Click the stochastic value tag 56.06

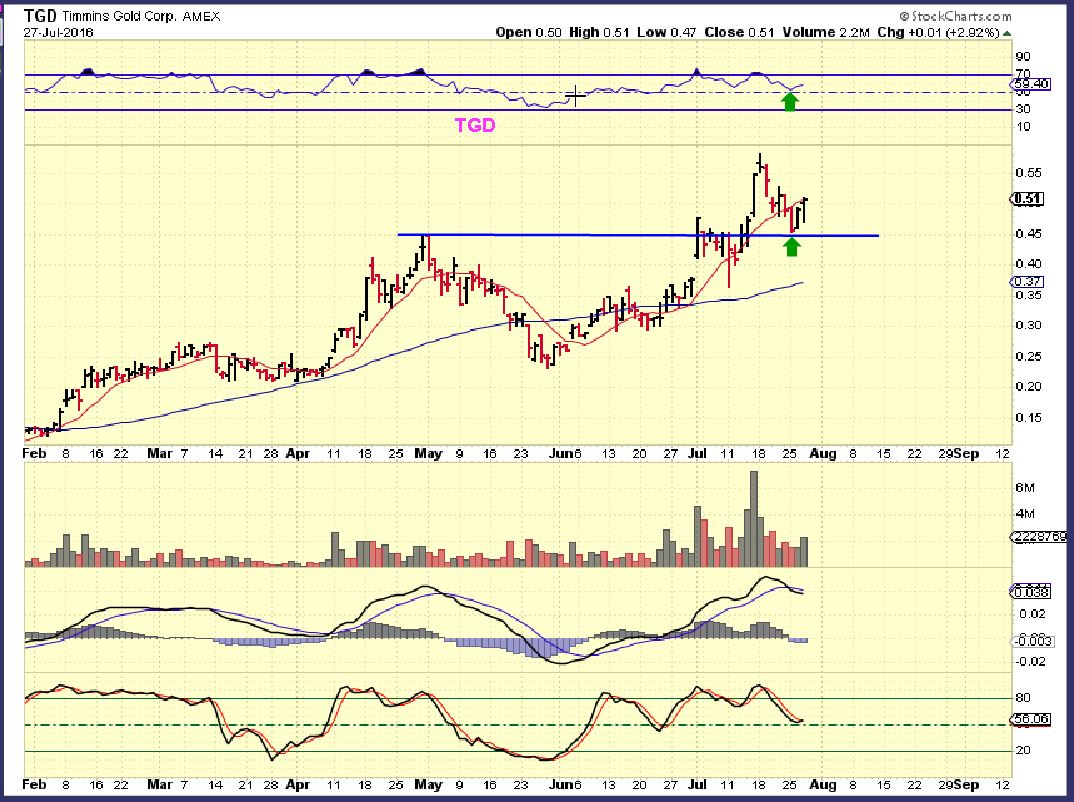(x=1031, y=719)
